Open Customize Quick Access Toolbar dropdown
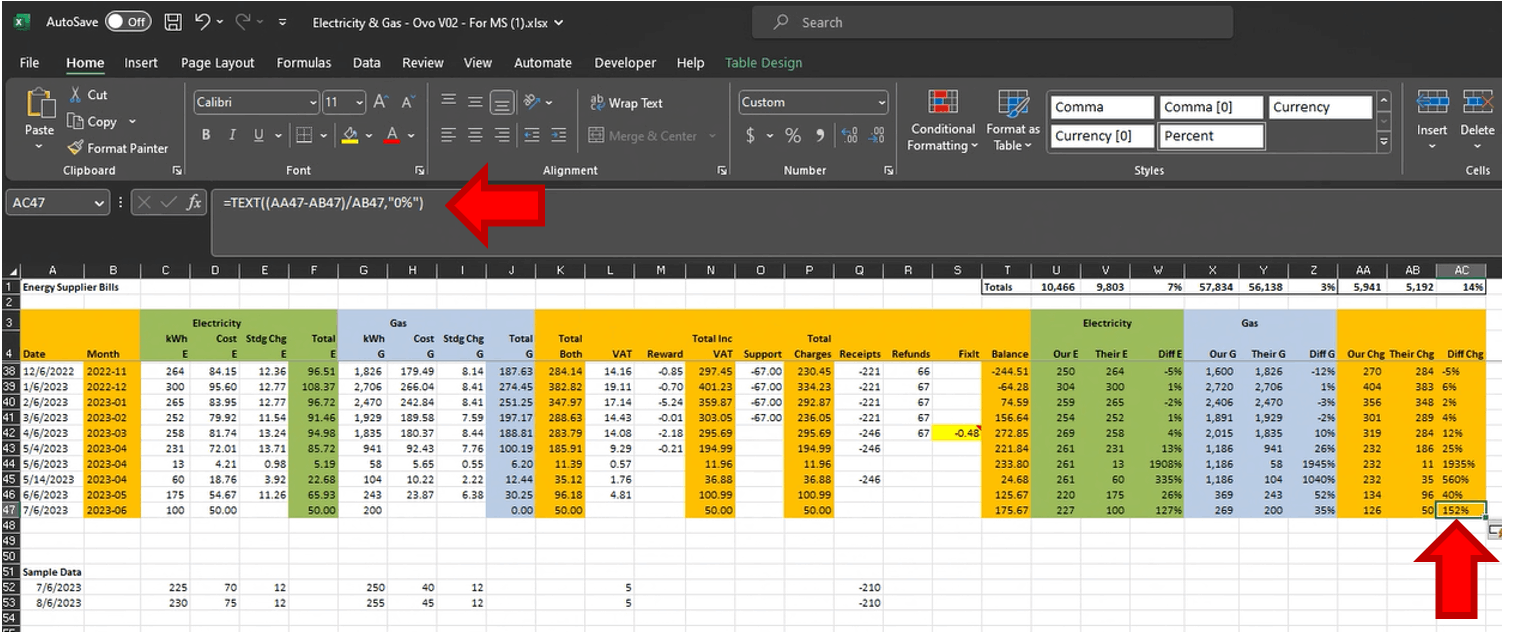Image resolution: width=1518 pixels, height=632 pixels. coord(282,22)
